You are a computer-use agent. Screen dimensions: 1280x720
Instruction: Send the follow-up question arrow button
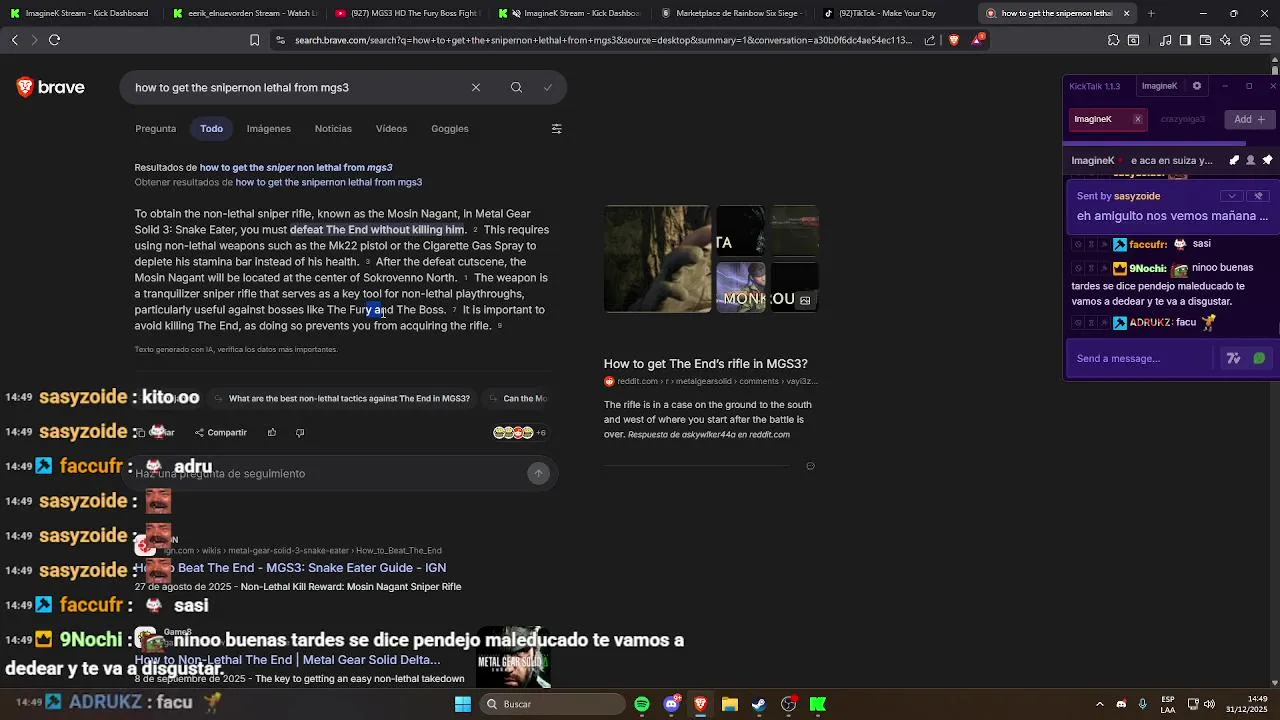coord(538,474)
